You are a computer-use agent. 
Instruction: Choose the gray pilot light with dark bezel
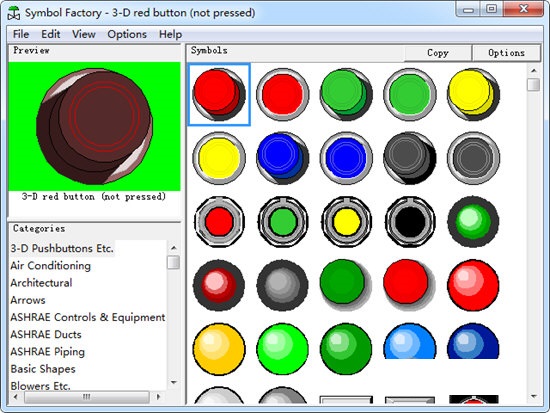[283, 285]
